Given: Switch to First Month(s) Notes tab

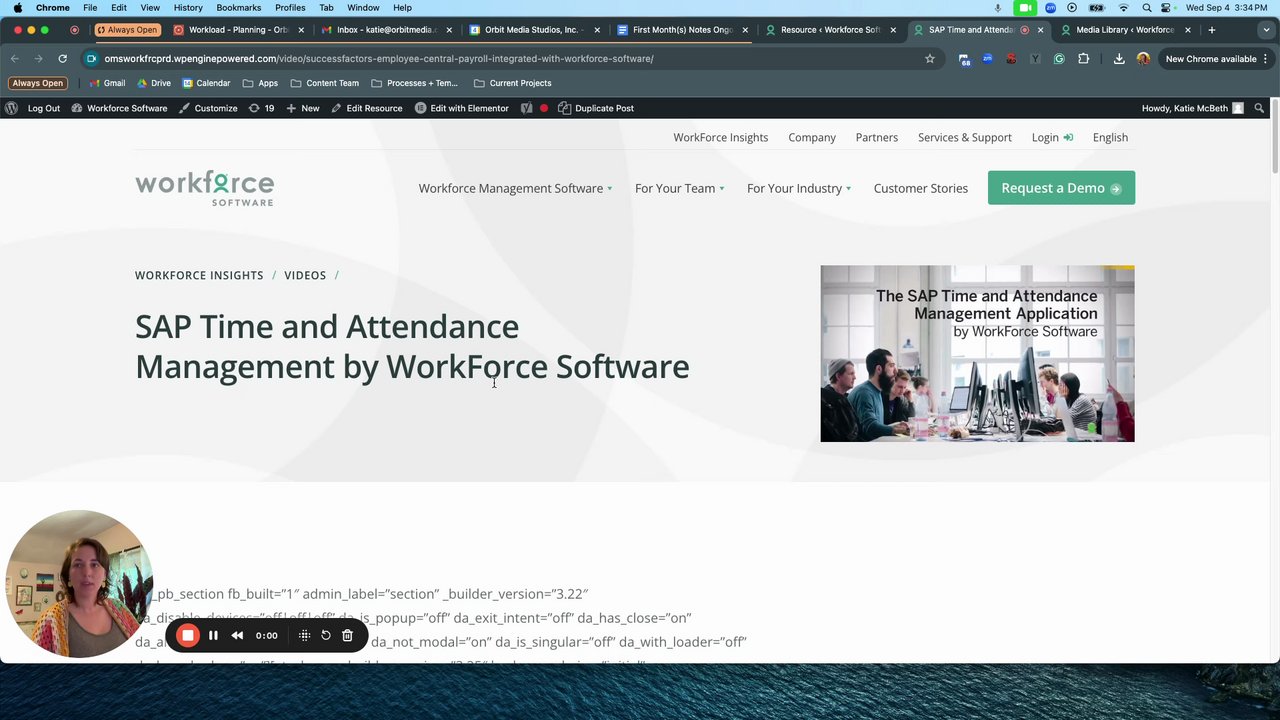Looking at the screenshot, I should (683, 30).
